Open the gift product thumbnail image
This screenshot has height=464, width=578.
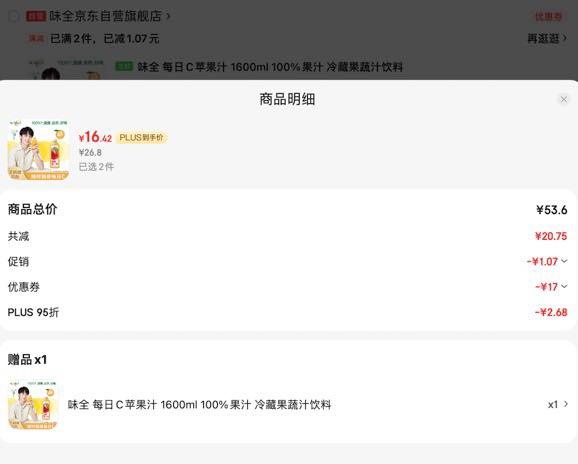(33, 405)
